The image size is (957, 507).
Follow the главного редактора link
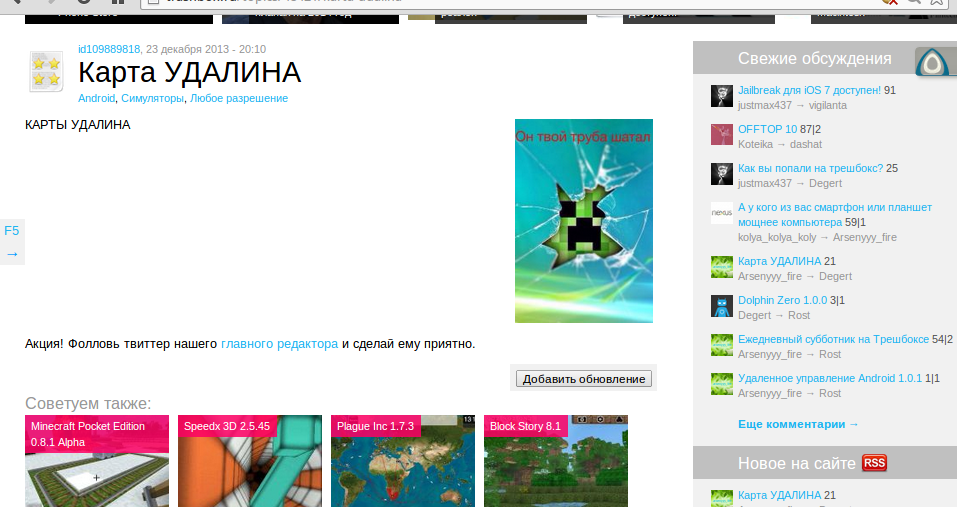tap(279, 343)
